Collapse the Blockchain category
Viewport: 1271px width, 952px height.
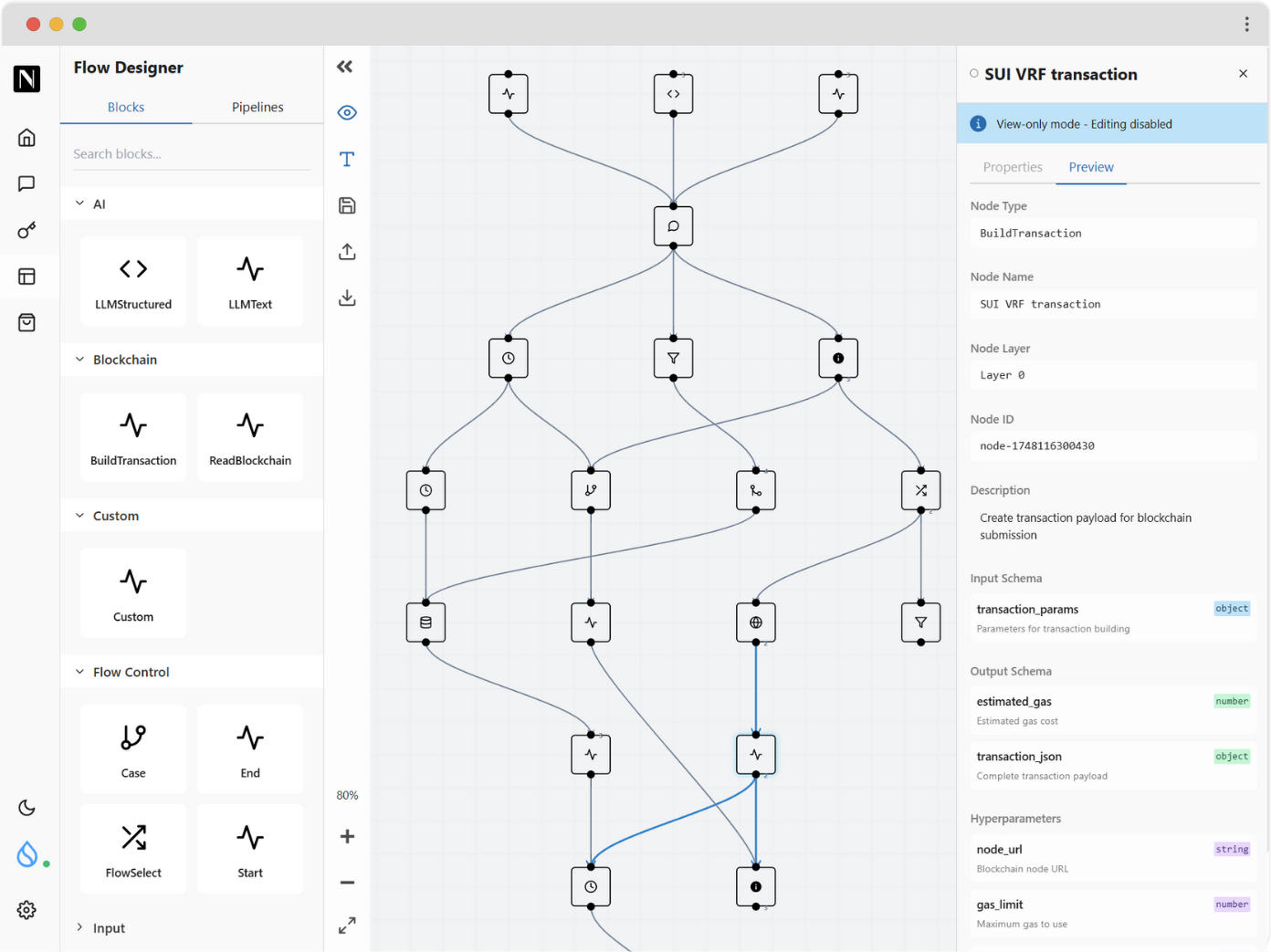click(192, 360)
